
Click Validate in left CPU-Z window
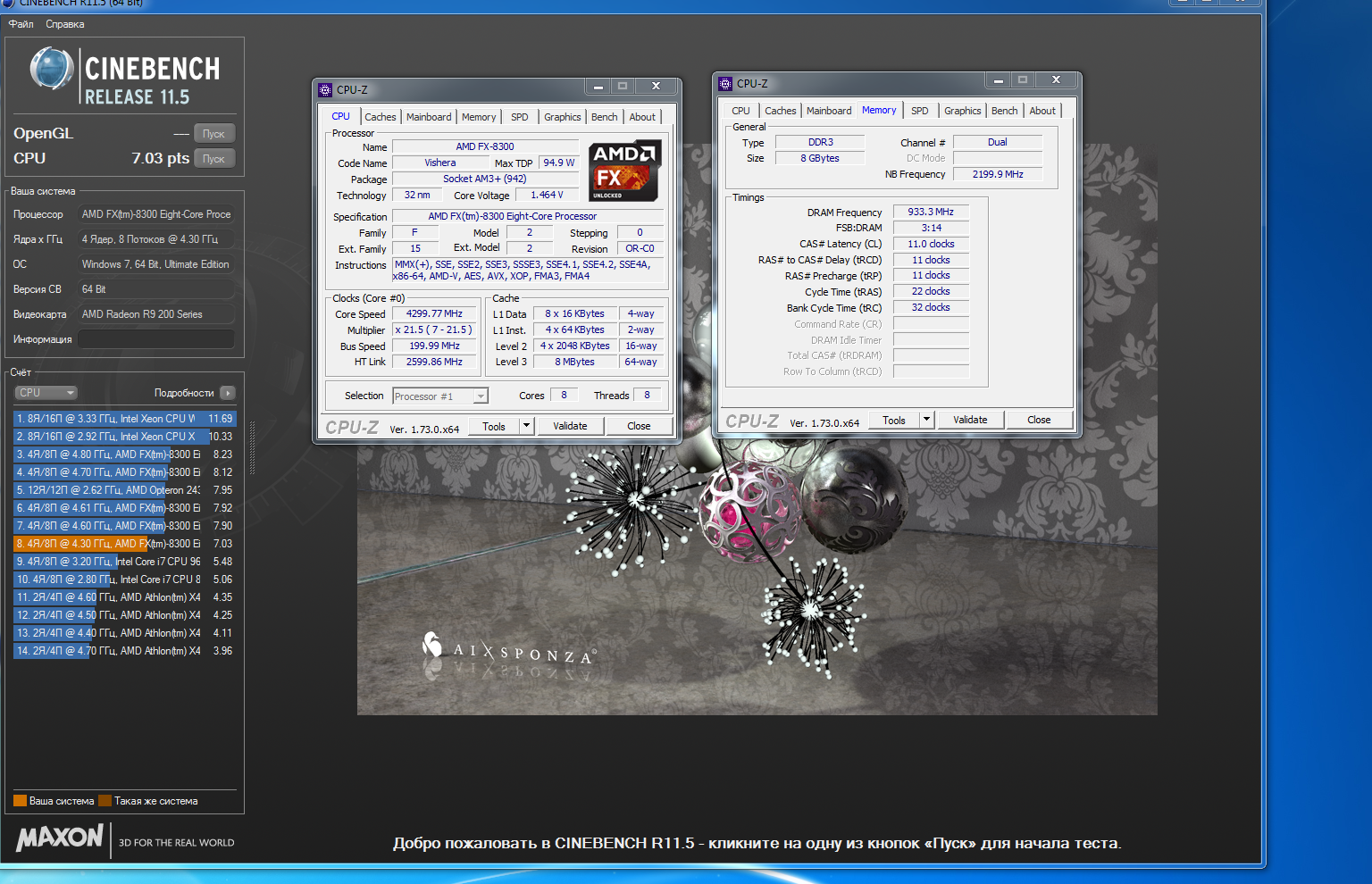570,426
